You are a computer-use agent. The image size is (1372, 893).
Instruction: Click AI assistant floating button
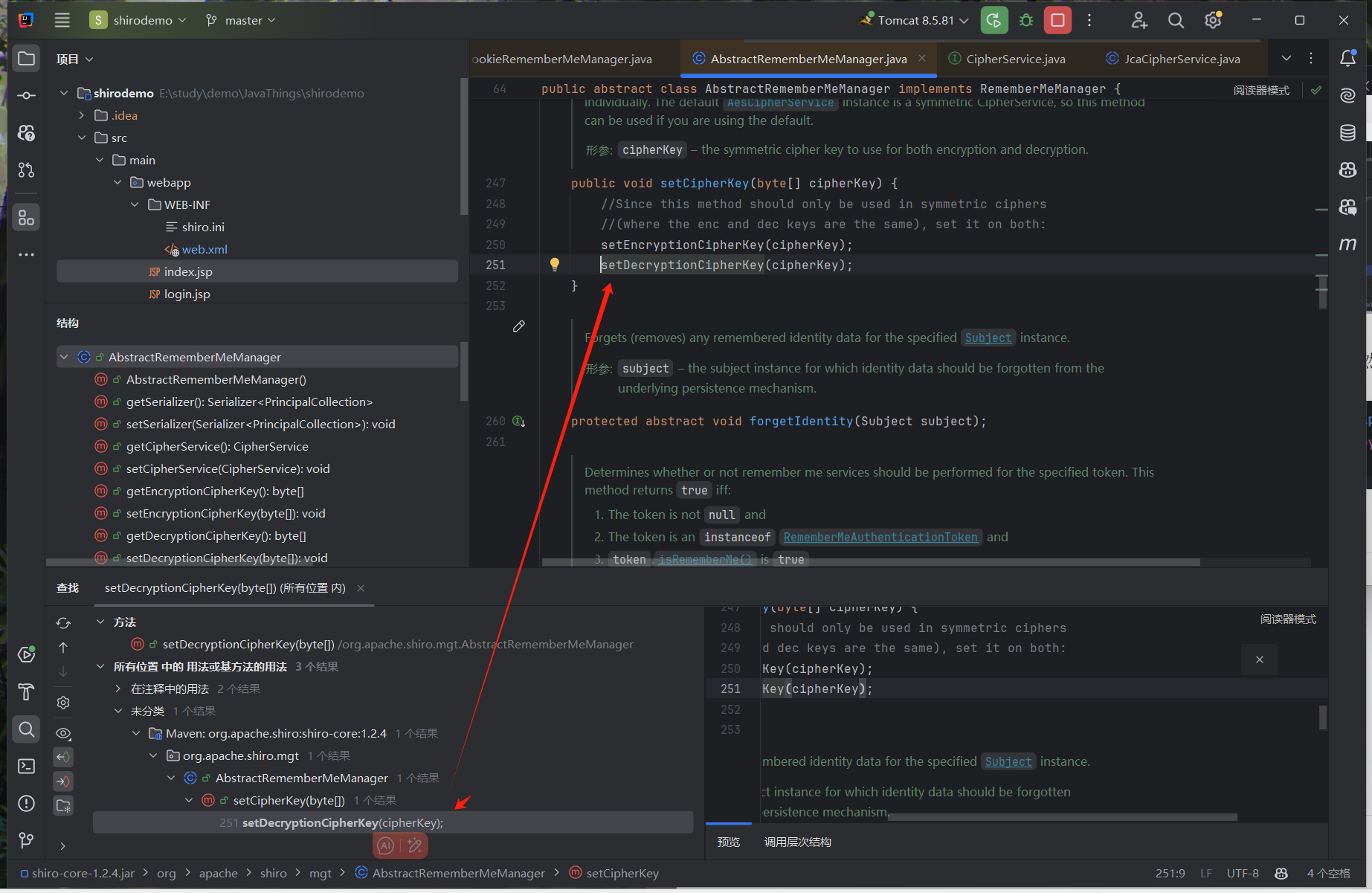[386, 845]
